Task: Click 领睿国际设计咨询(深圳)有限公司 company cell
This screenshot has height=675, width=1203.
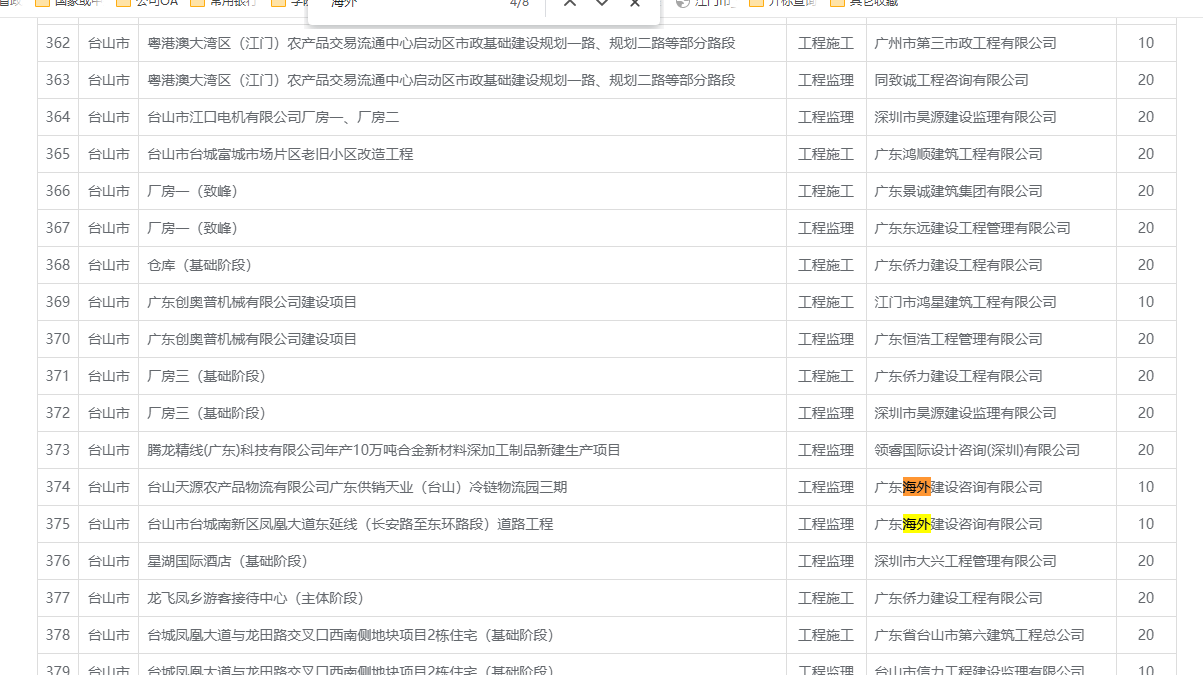Action: [976, 450]
